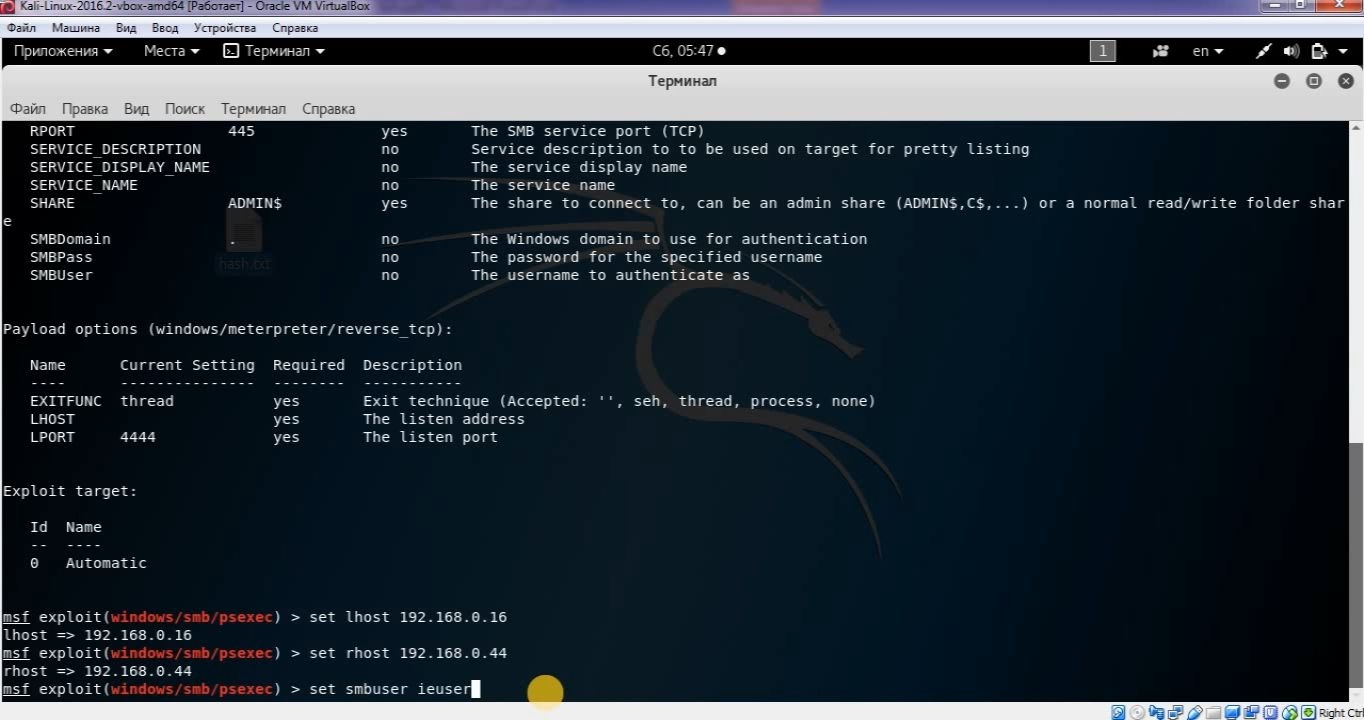Close the Терминал window
Screen dimensions: 1364x720
(x=1346, y=81)
